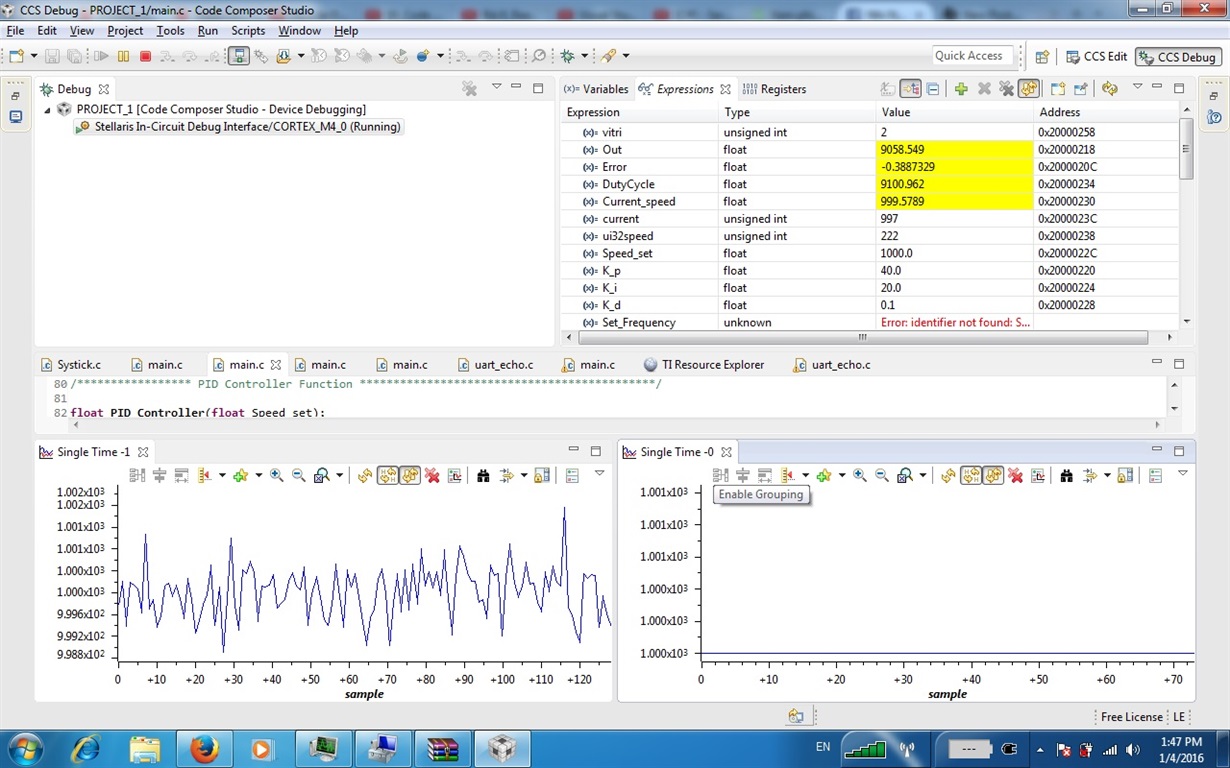
Task: Toggle continuous refresh on Single Time -0 graph
Action: click(993, 476)
